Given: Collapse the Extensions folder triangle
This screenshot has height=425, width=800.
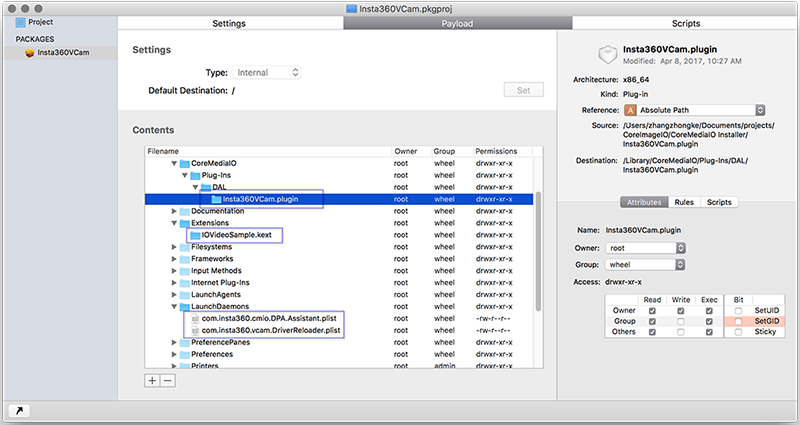Looking at the screenshot, I should [174, 223].
